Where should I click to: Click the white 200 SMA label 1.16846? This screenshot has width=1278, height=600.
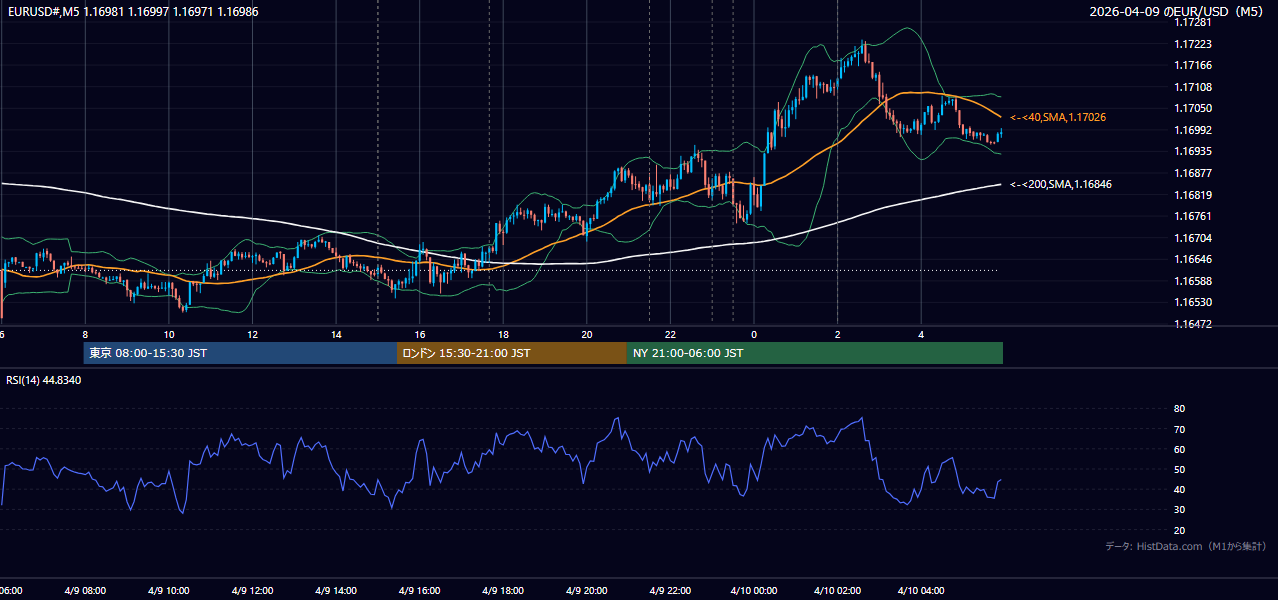point(1061,184)
